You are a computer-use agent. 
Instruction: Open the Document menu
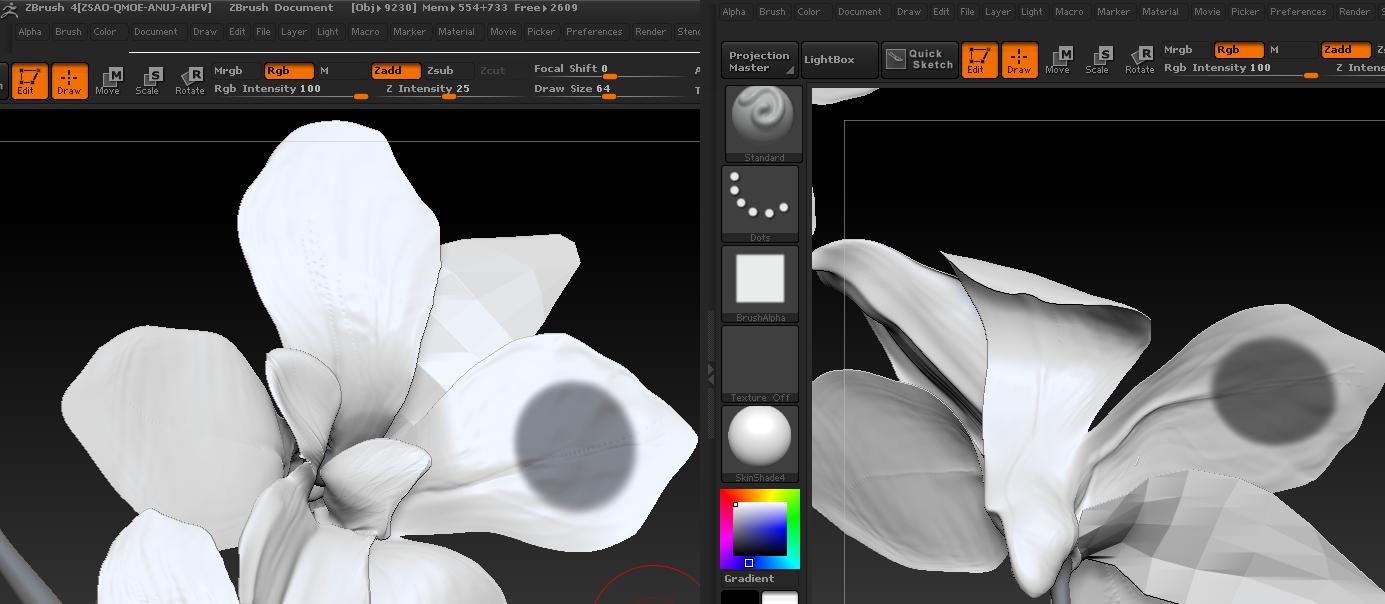pos(860,11)
